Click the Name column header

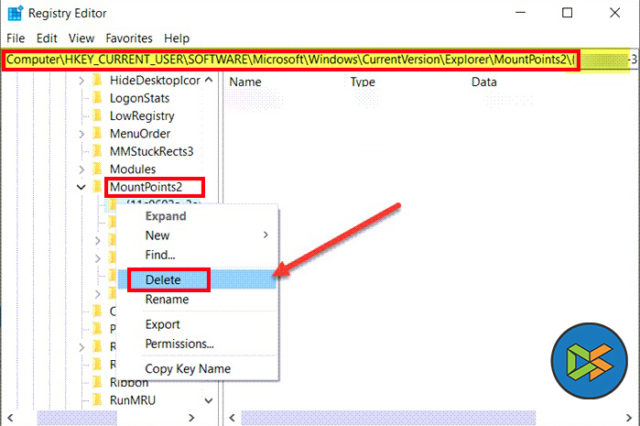245,82
